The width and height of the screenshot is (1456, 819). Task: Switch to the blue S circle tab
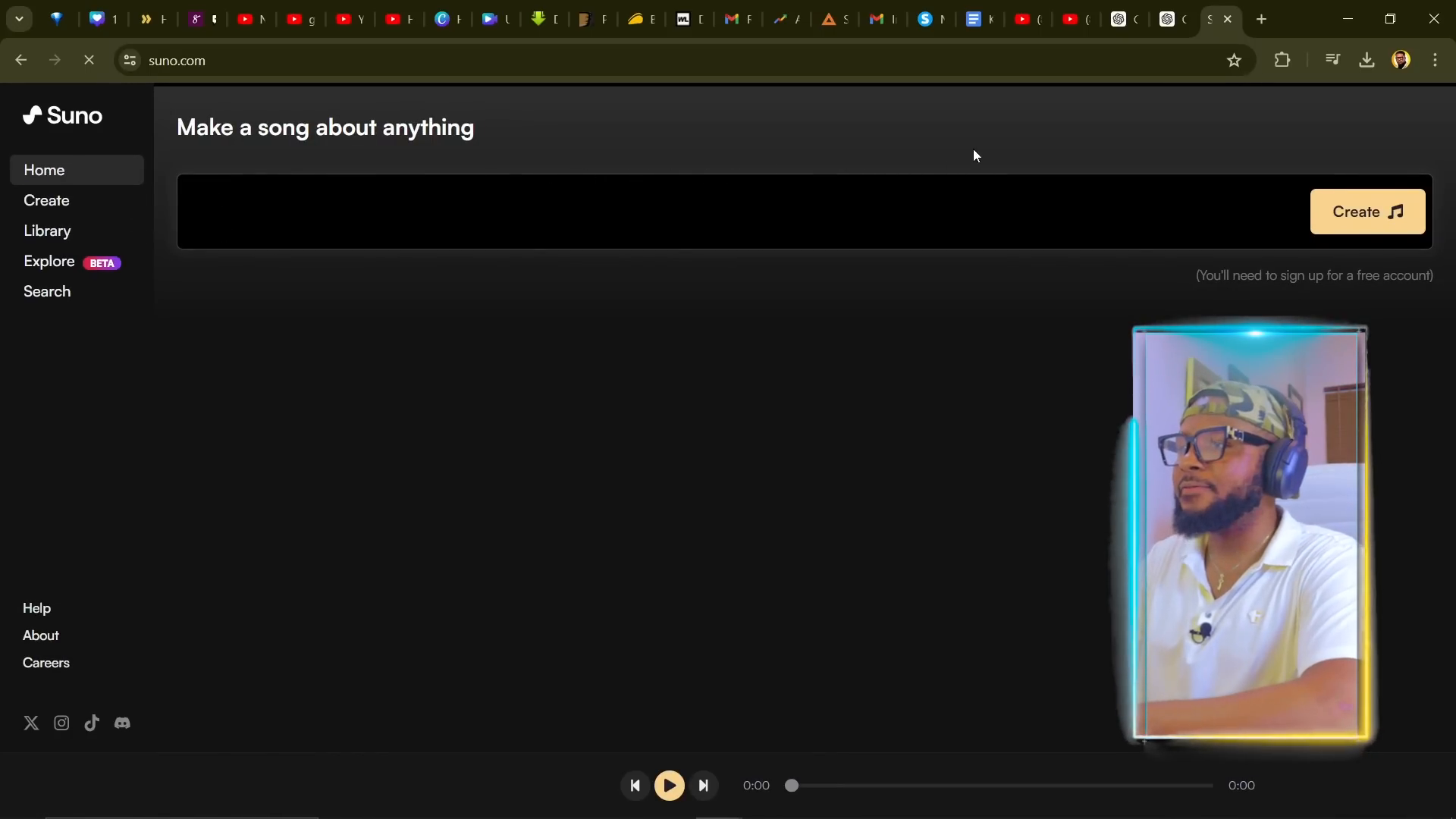(x=931, y=19)
